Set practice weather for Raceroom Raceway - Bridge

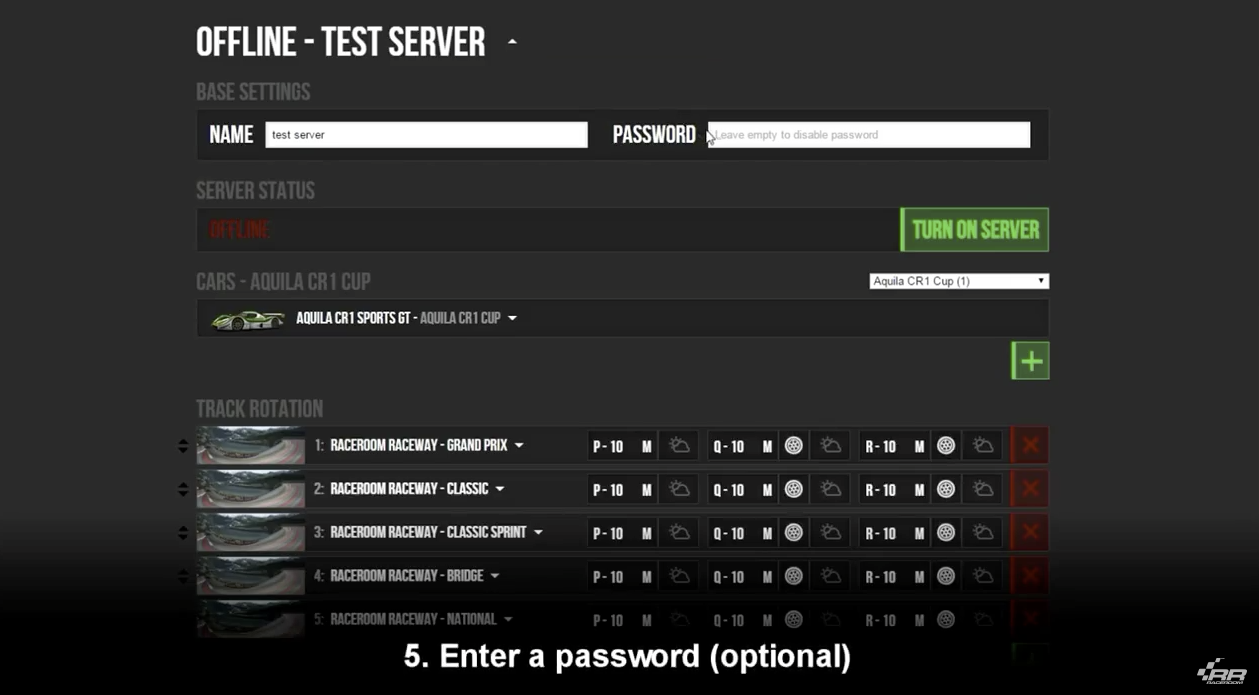[679, 576]
